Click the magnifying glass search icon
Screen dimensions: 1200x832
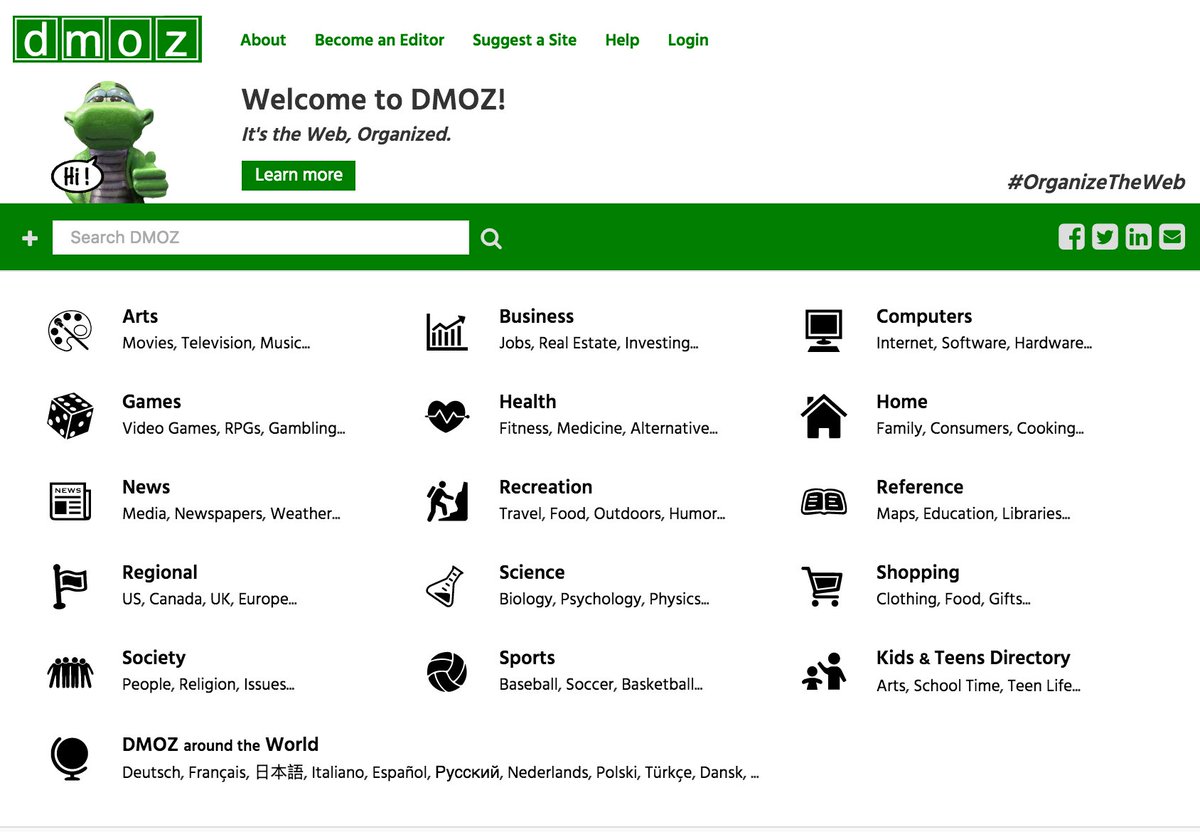tap(491, 238)
